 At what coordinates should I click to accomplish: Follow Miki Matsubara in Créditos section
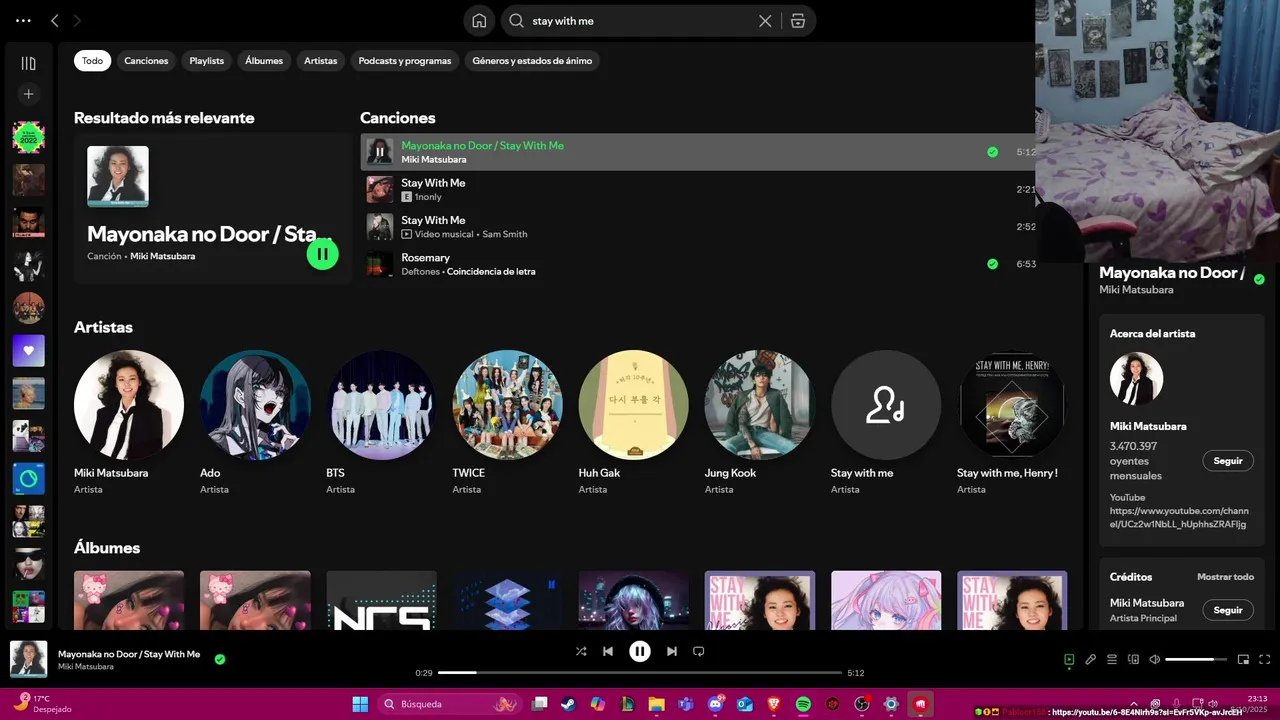coord(1228,610)
